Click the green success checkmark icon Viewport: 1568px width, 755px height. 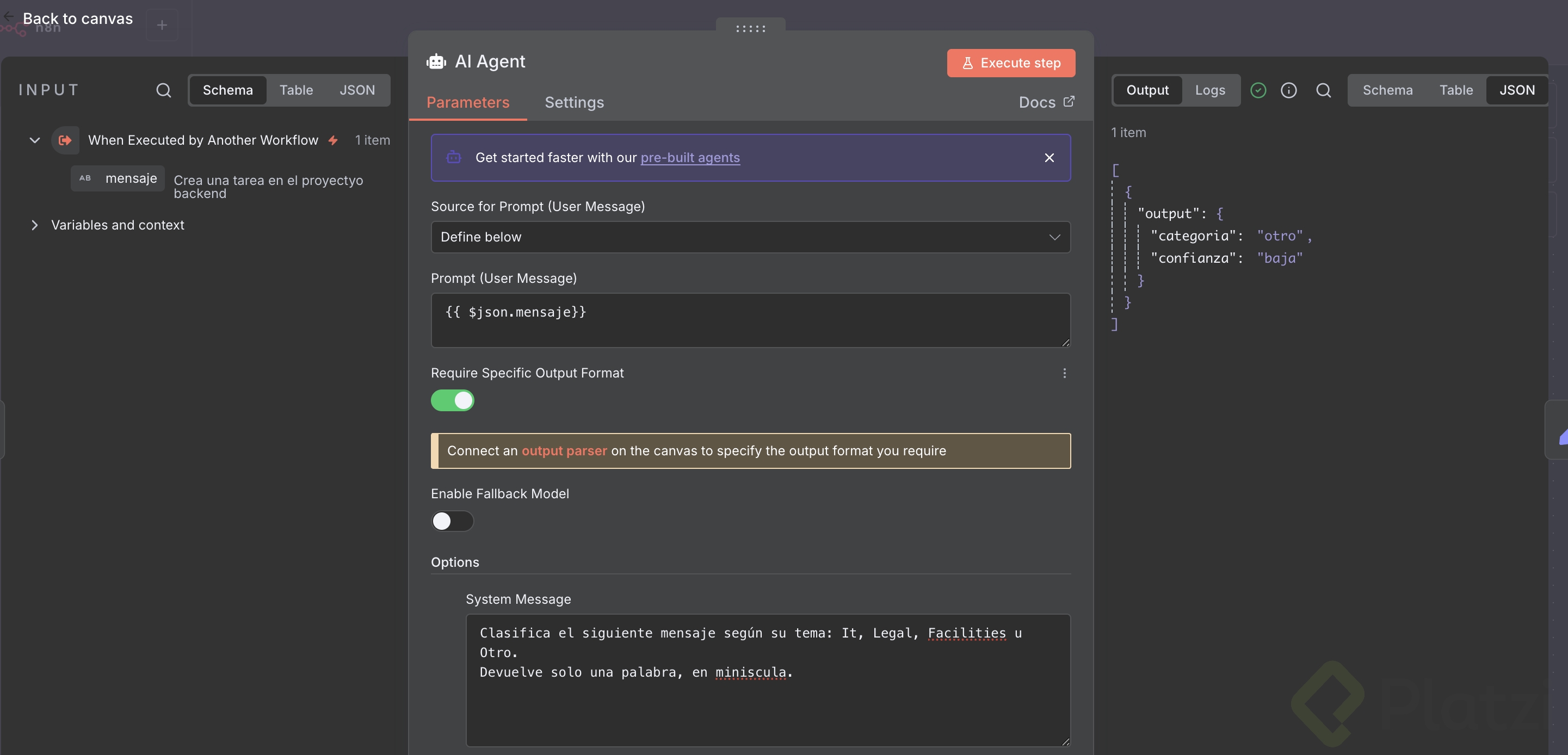[x=1257, y=90]
